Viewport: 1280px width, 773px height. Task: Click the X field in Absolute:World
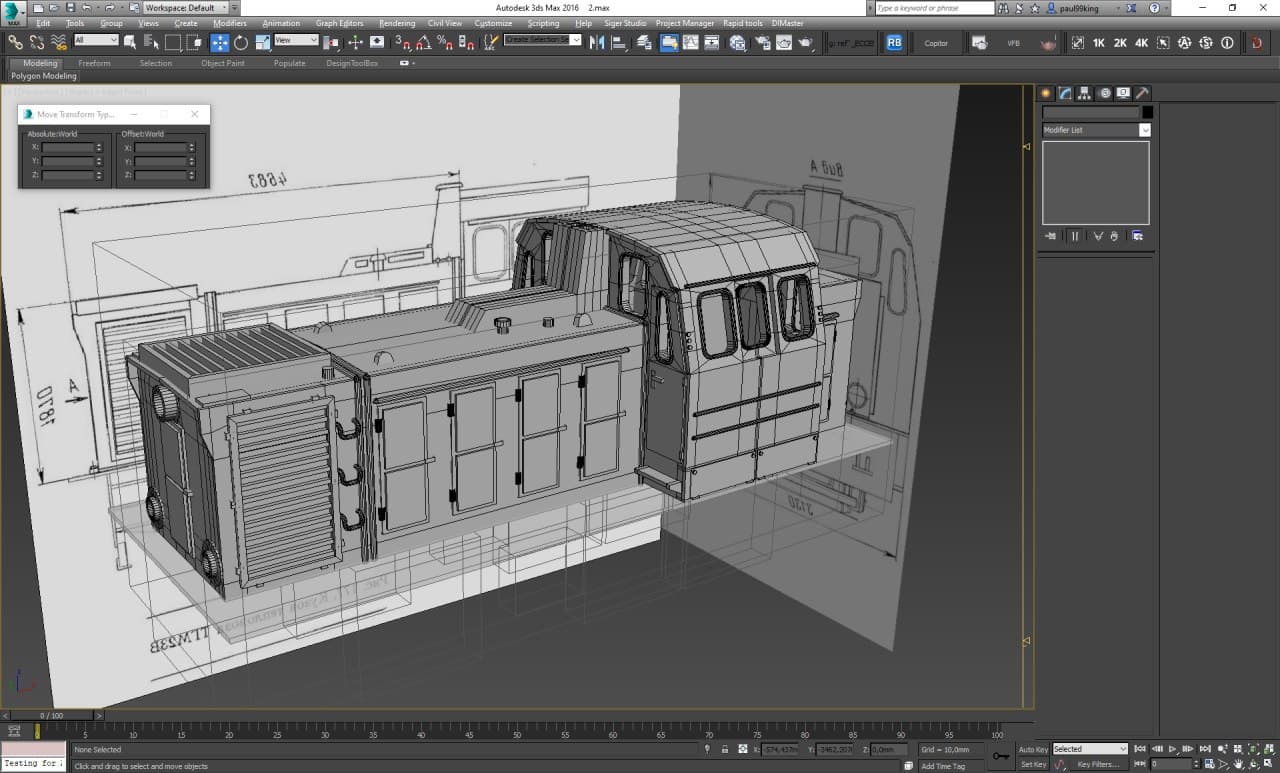[x=68, y=147]
